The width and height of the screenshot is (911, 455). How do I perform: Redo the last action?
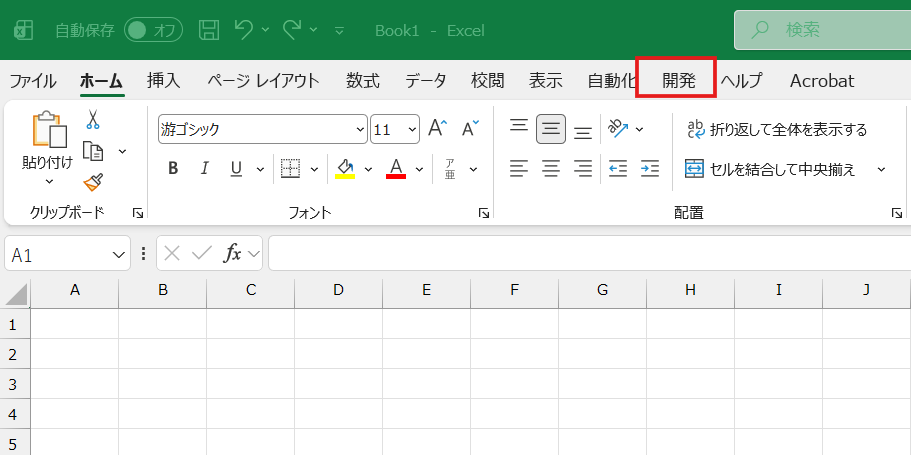coord(292,29)
